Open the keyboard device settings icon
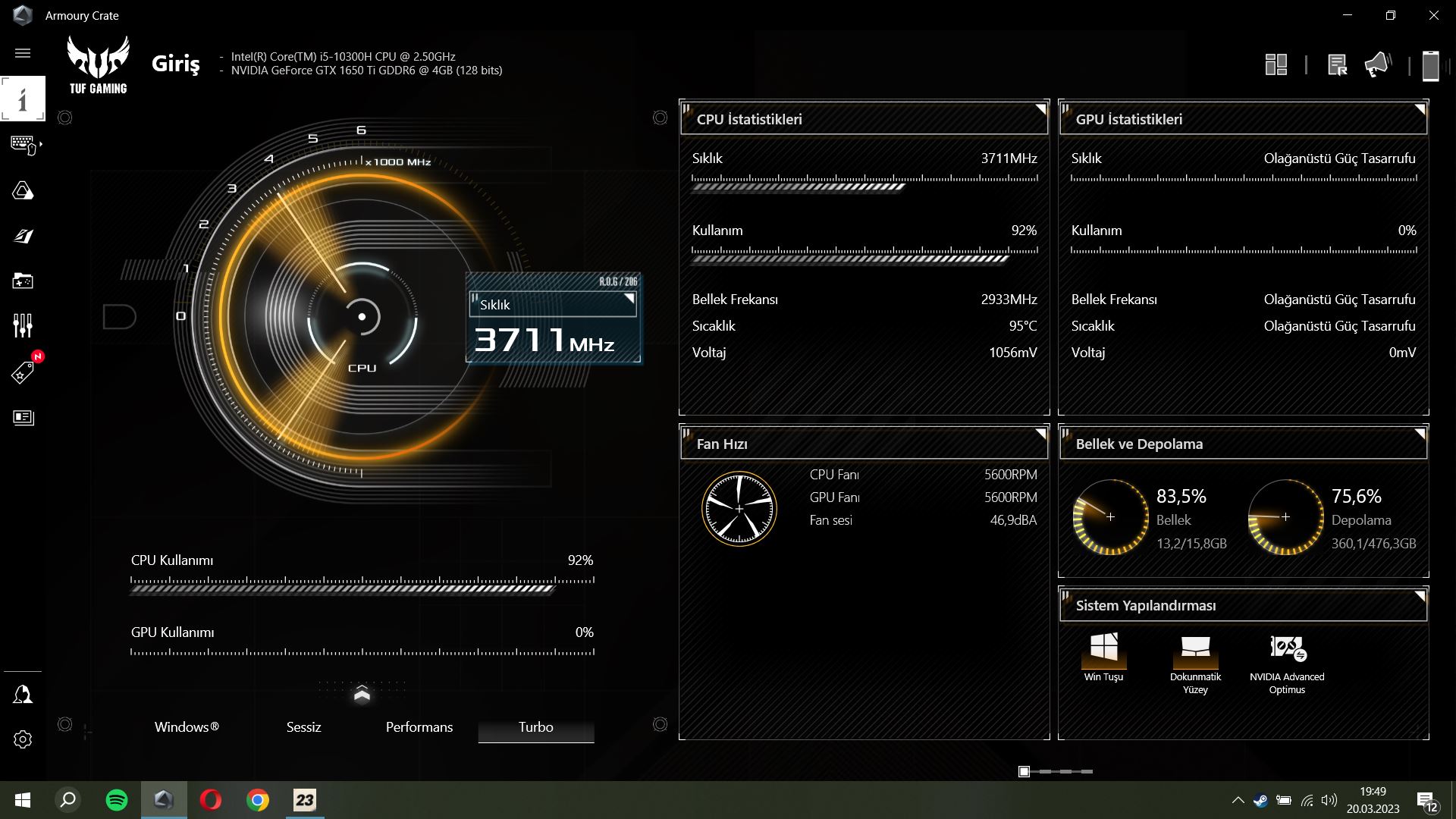Viewport: 1456px width, 819px height. coord(24,144)
